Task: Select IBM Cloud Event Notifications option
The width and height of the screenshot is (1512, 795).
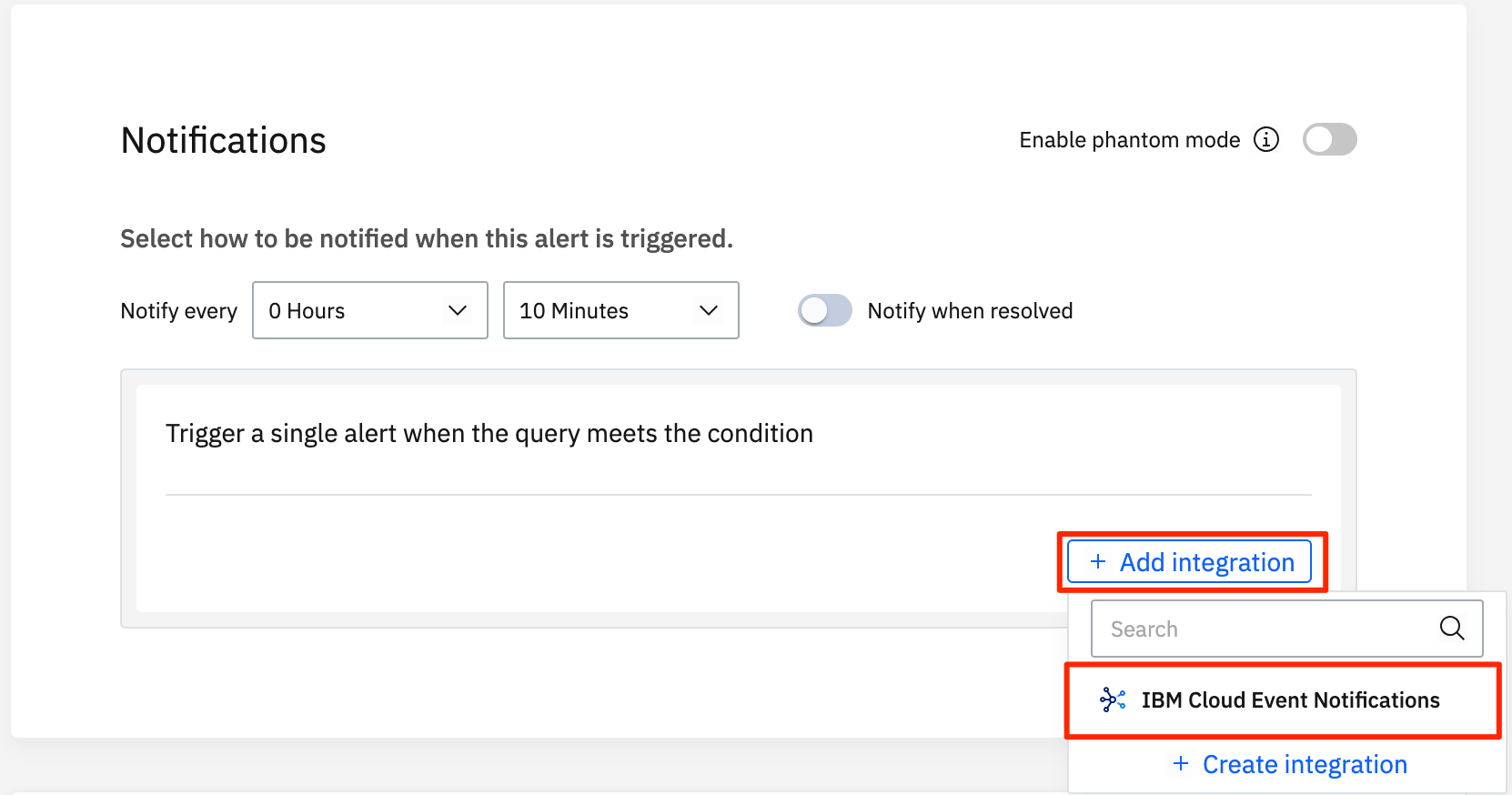Action: click(x=1289, y=700)
